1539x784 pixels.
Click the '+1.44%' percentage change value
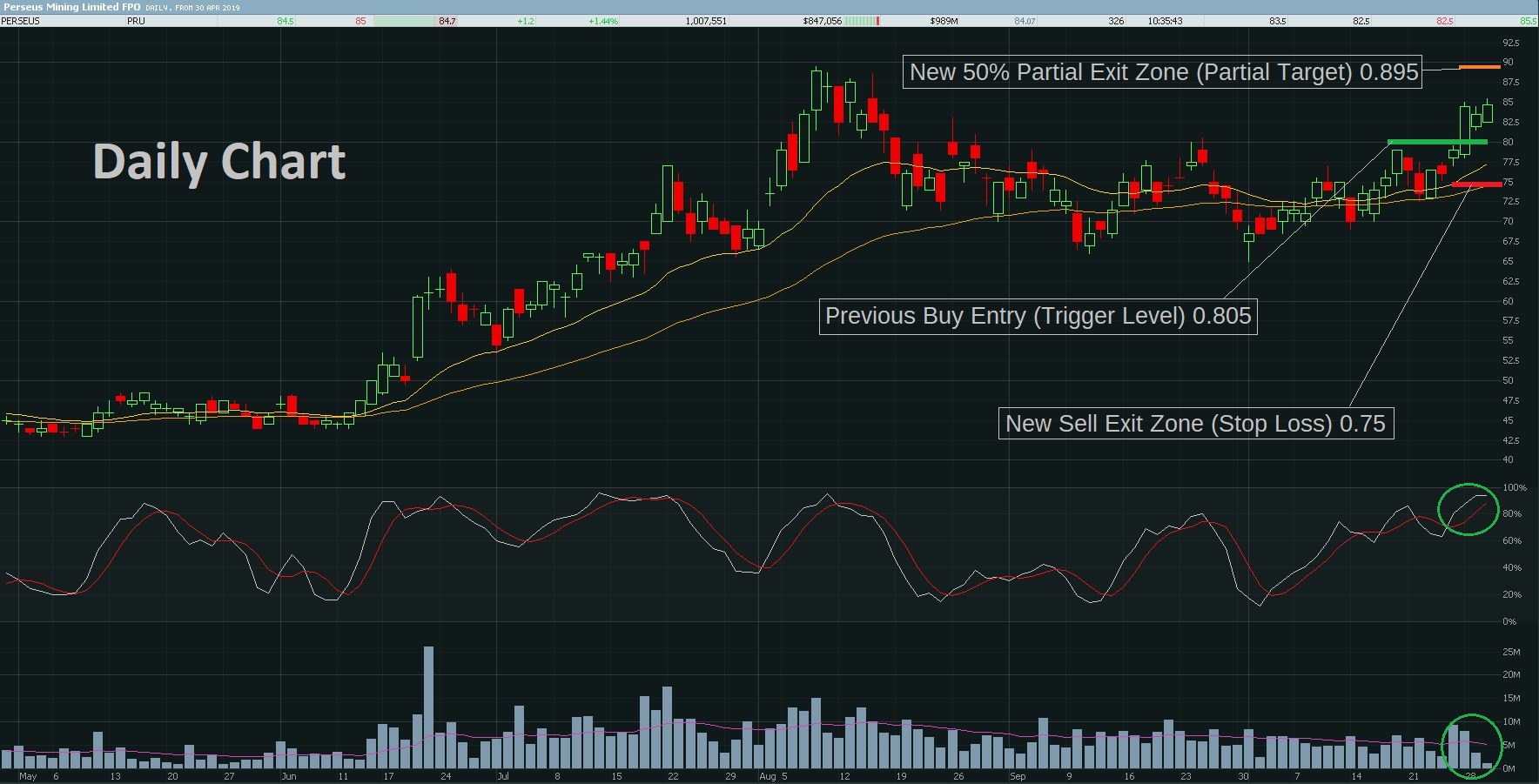point(603,21)
